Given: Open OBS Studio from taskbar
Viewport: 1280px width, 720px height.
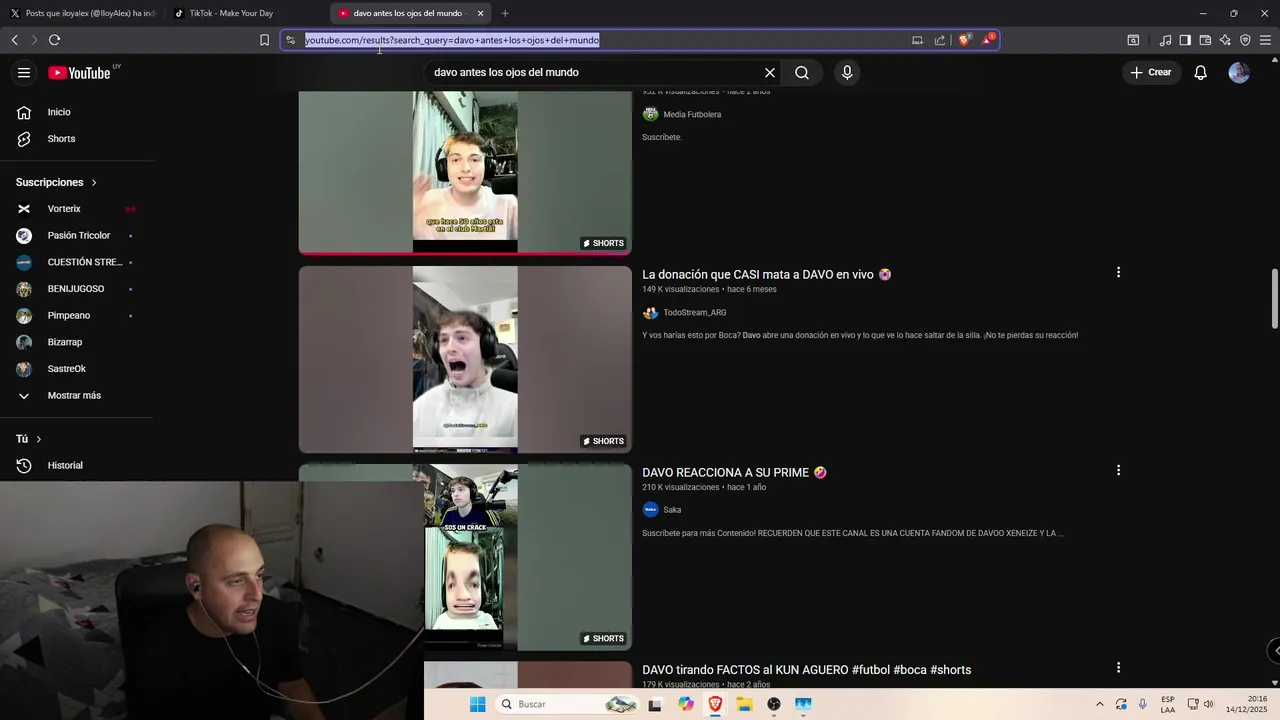Looking at the screenshot, I should coord(774,704).
